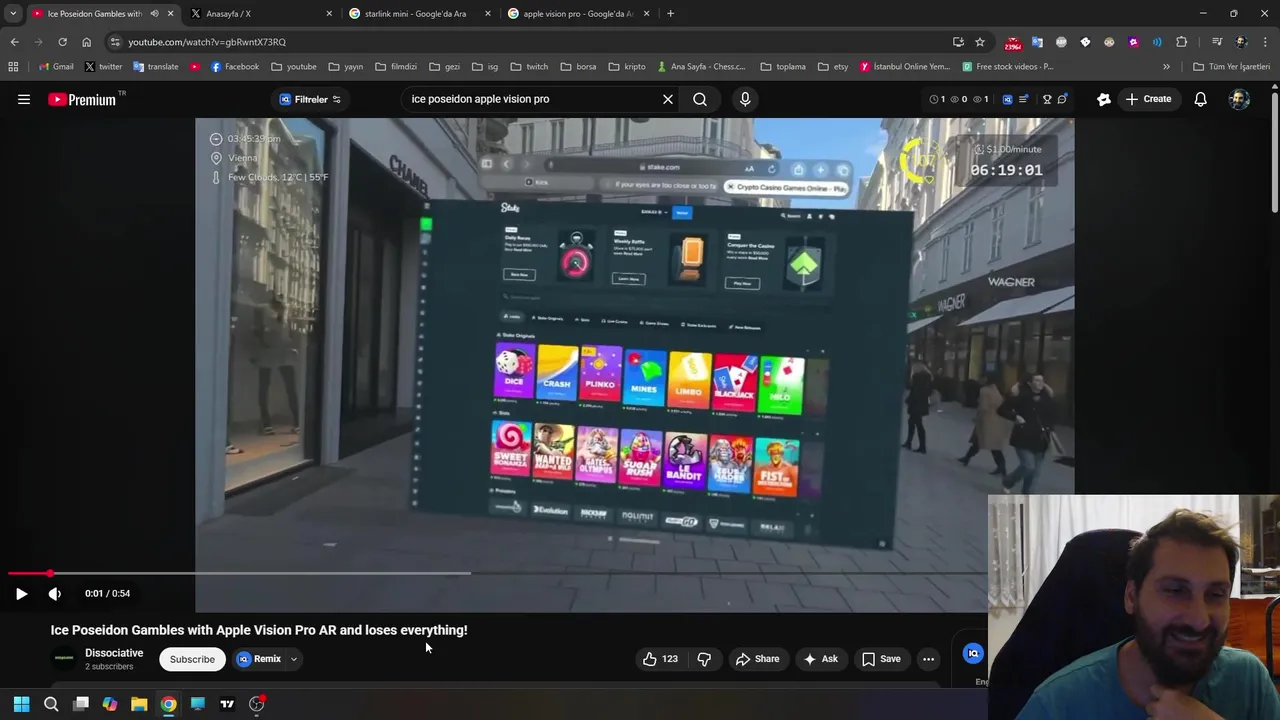Open the borsa bookmarks folder
Viewport: 1280px width, 720px height.
click(x=579, y=67)
